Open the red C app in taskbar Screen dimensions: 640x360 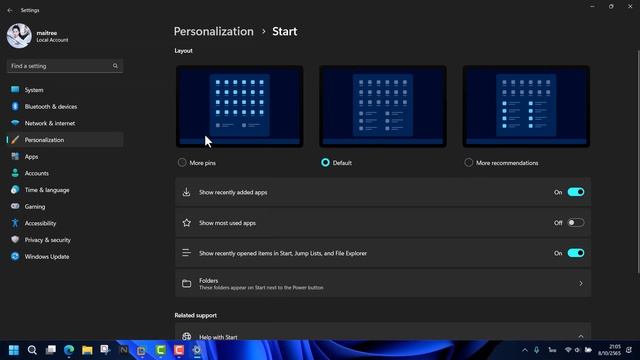179,350
